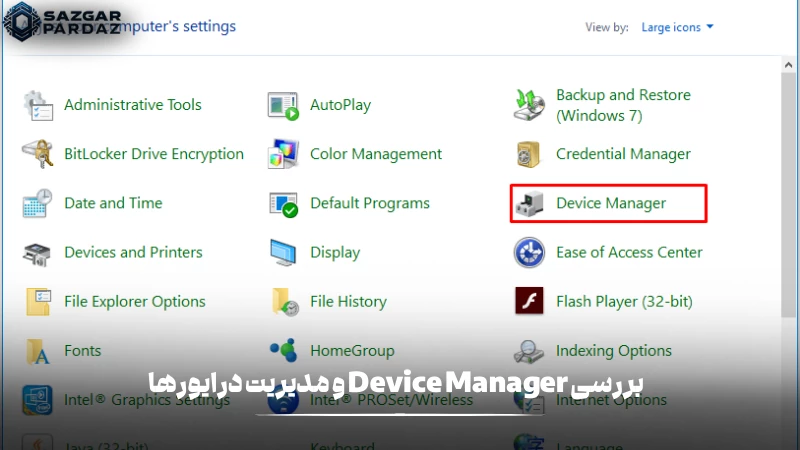
Task: Open Backup and Restore (Windows 7) link
Action: coord(623,105)
